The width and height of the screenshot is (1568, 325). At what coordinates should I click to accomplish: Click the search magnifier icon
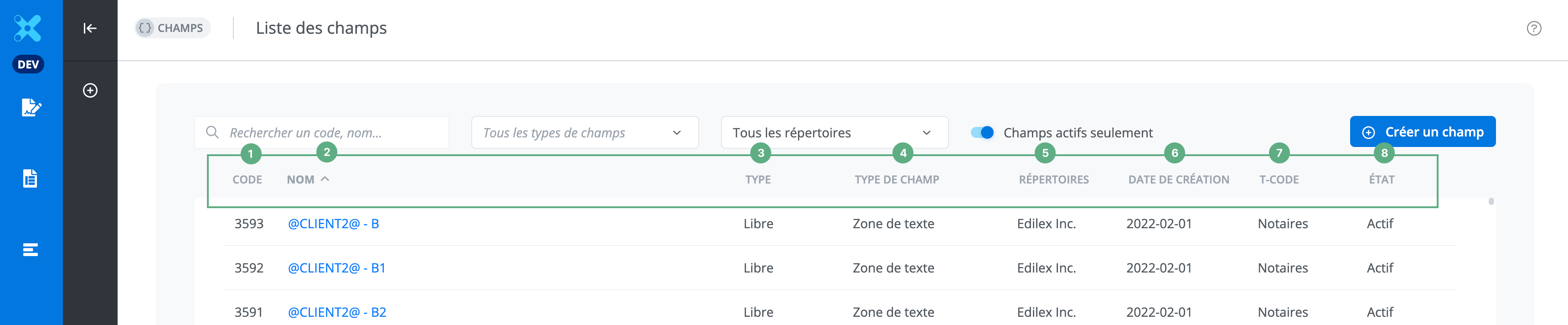[212, 132]
